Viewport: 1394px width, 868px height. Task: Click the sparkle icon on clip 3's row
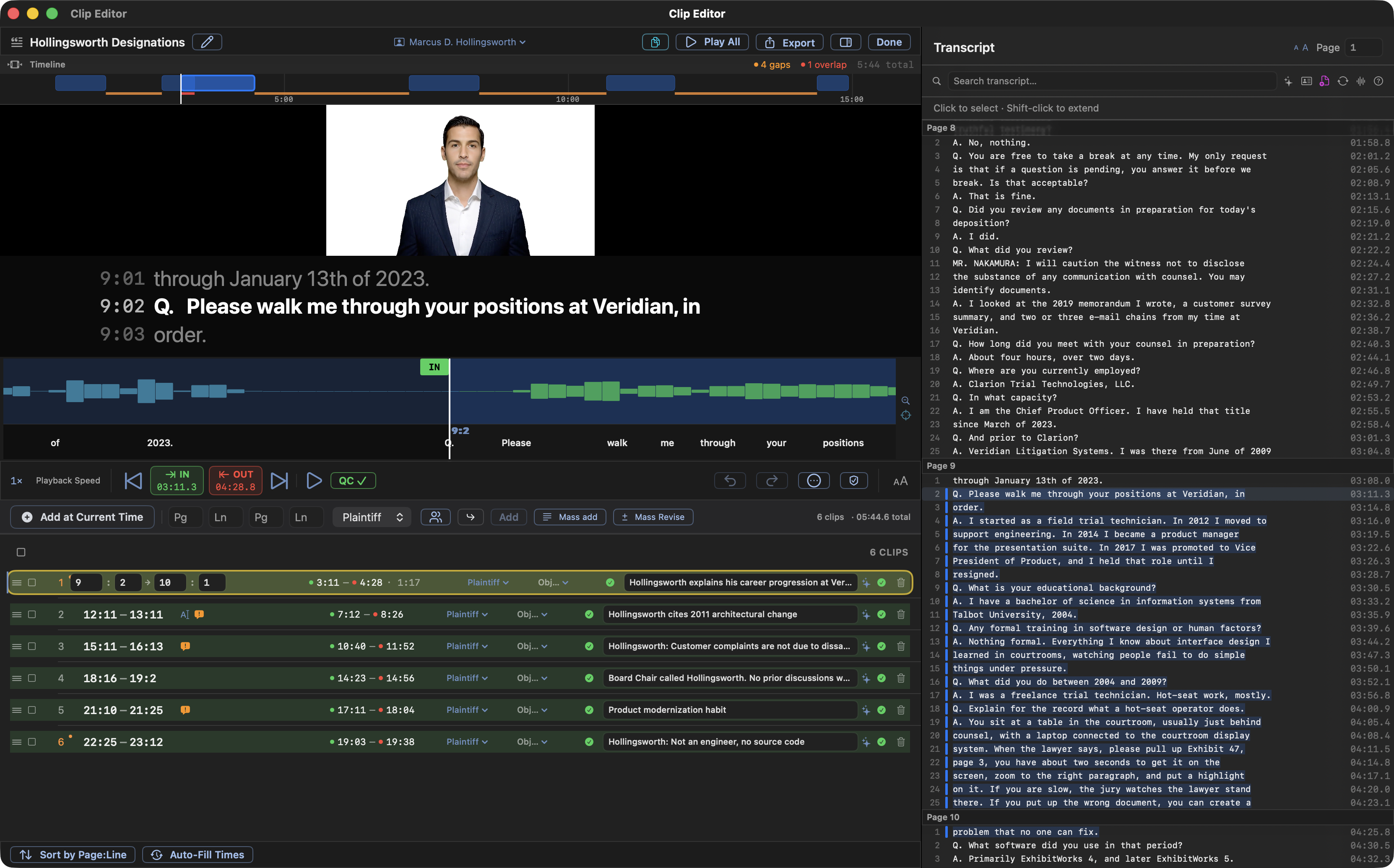point(866,646)
